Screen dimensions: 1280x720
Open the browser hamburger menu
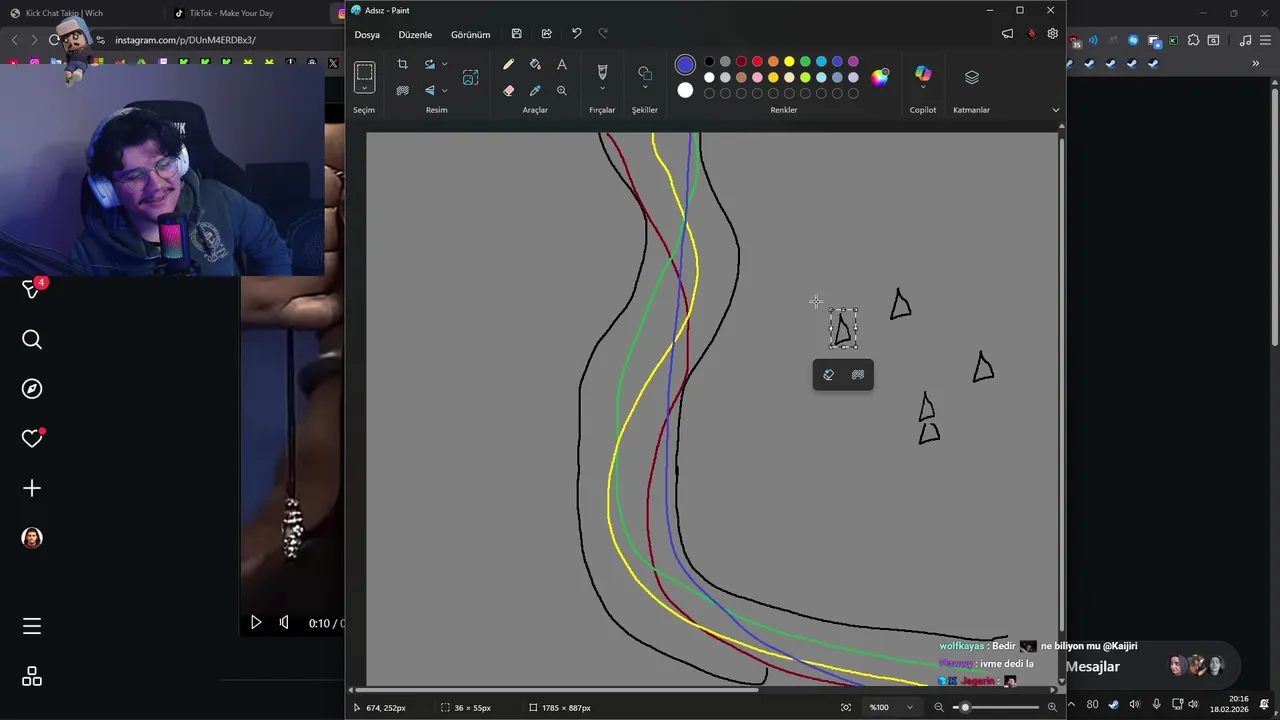point(1265,40)
